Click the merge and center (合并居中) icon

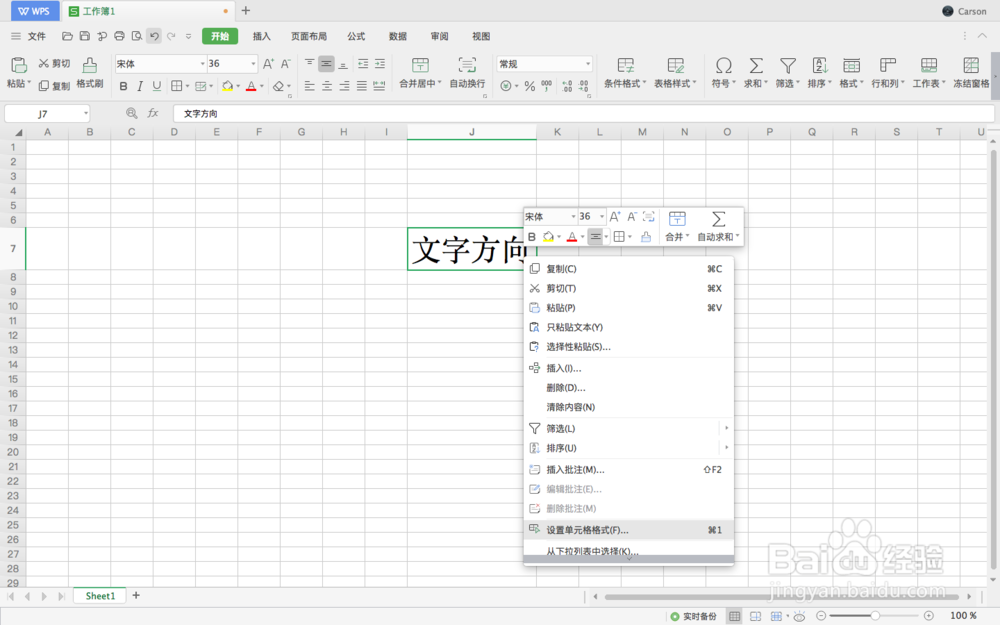tap(419, 70)
